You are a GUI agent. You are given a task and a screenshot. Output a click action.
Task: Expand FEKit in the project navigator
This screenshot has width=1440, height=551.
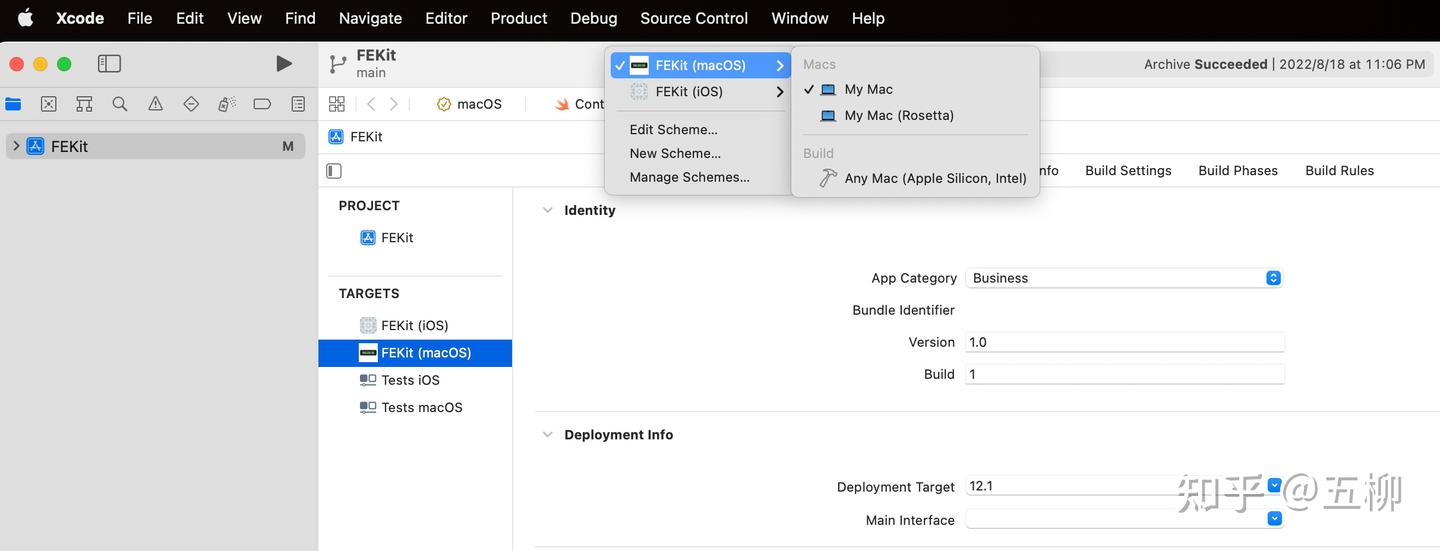[16, 146]
